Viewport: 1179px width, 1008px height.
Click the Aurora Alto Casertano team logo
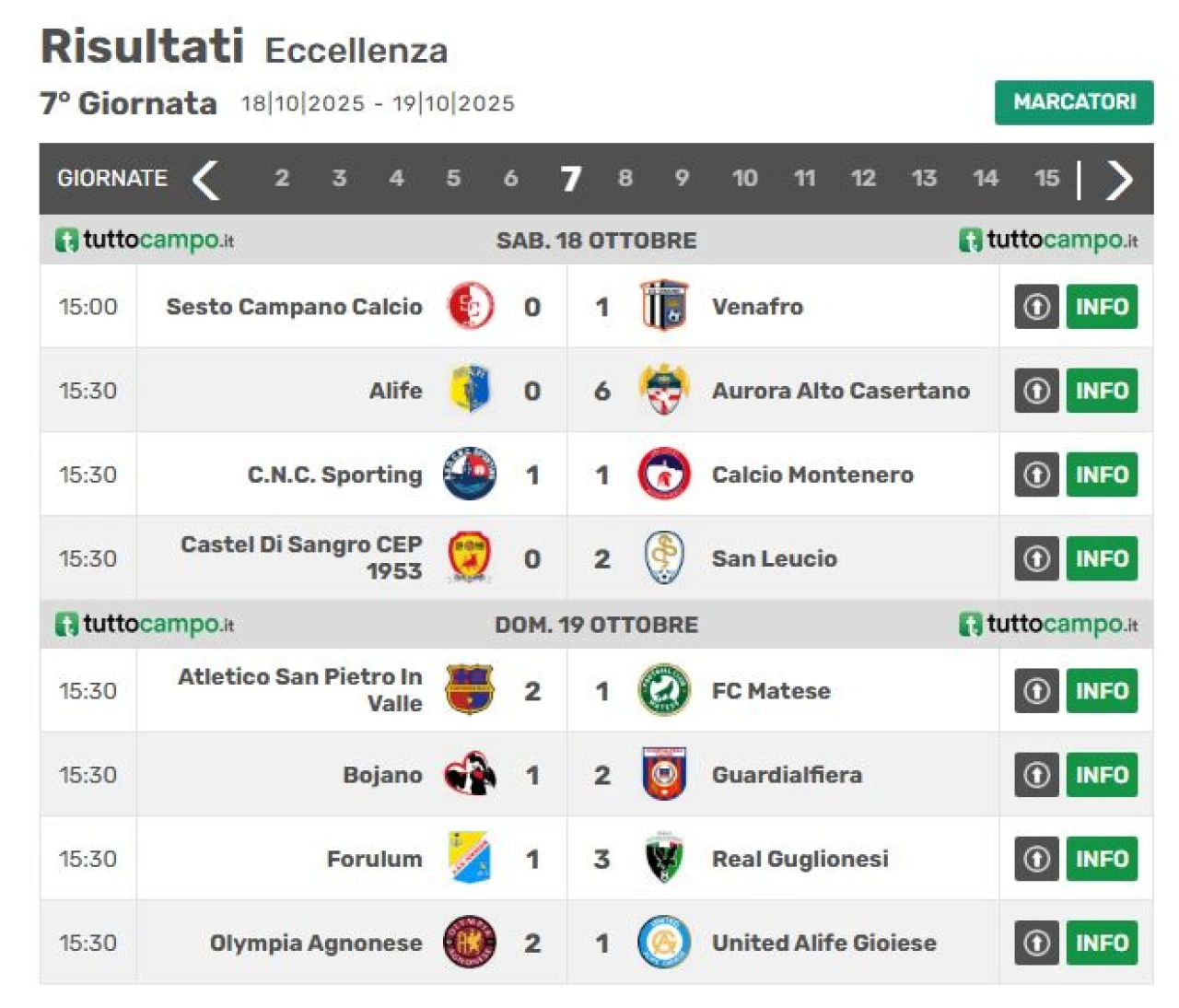pos(663,390)
